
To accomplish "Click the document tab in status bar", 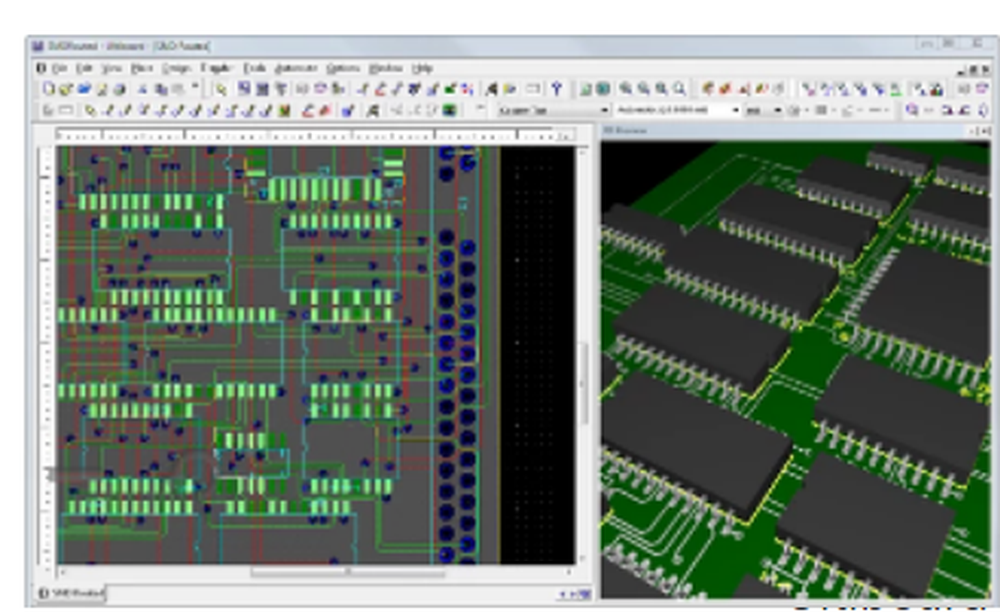I will (x=71, y=594).
